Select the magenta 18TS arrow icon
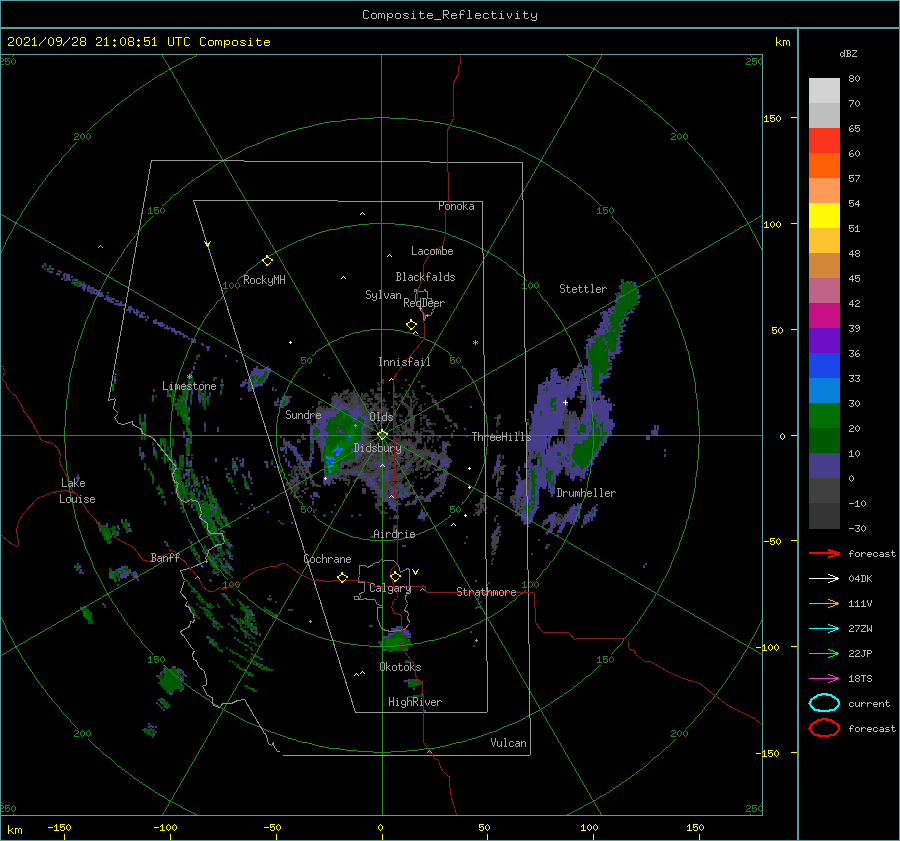 click(824, 679)
